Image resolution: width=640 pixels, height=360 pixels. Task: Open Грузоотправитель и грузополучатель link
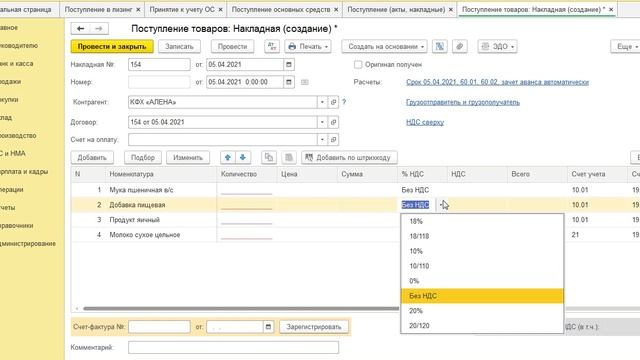click(x=463, y=102)
